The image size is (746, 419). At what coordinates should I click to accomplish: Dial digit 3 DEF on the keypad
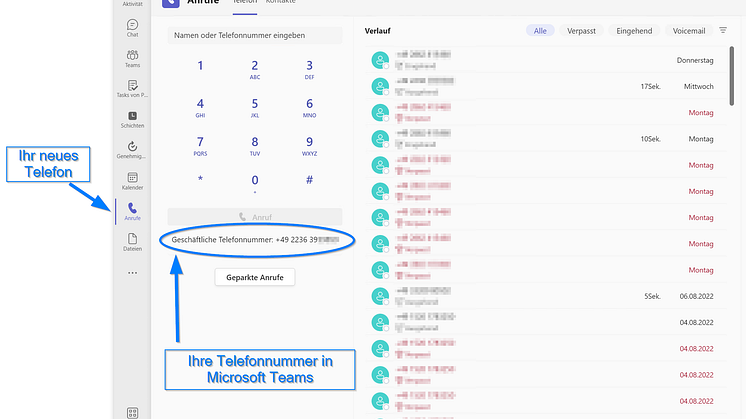tap(309, 69)
